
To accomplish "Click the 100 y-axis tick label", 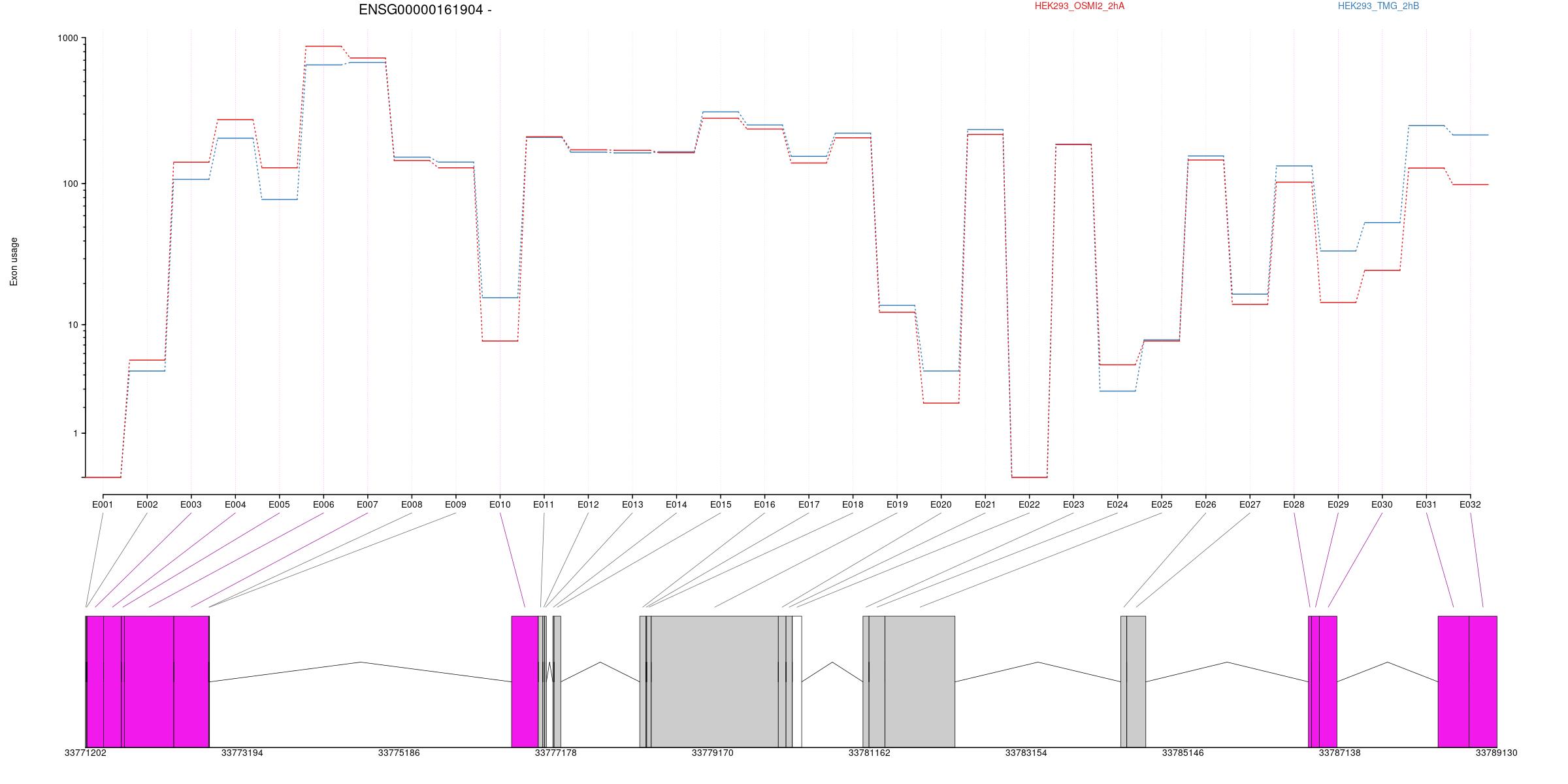I will pyautogui.click(x=71, y=184).
